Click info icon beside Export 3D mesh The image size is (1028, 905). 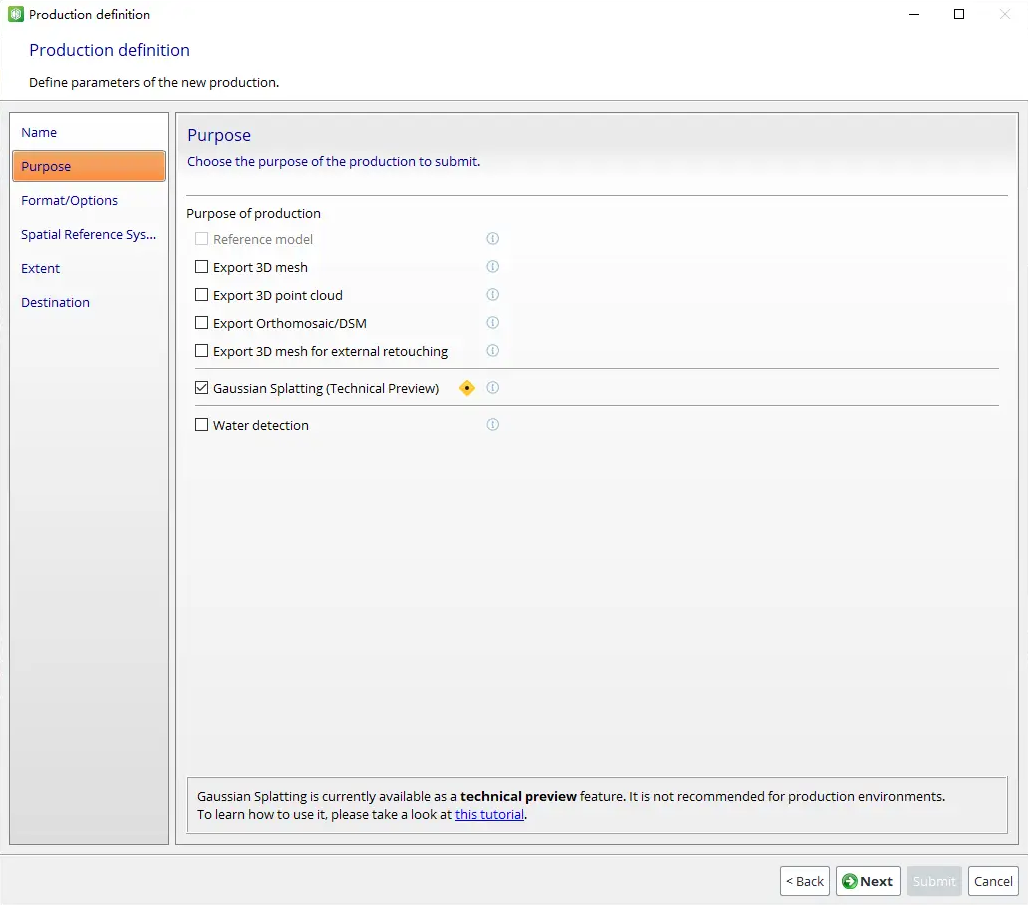pos(492,267)
